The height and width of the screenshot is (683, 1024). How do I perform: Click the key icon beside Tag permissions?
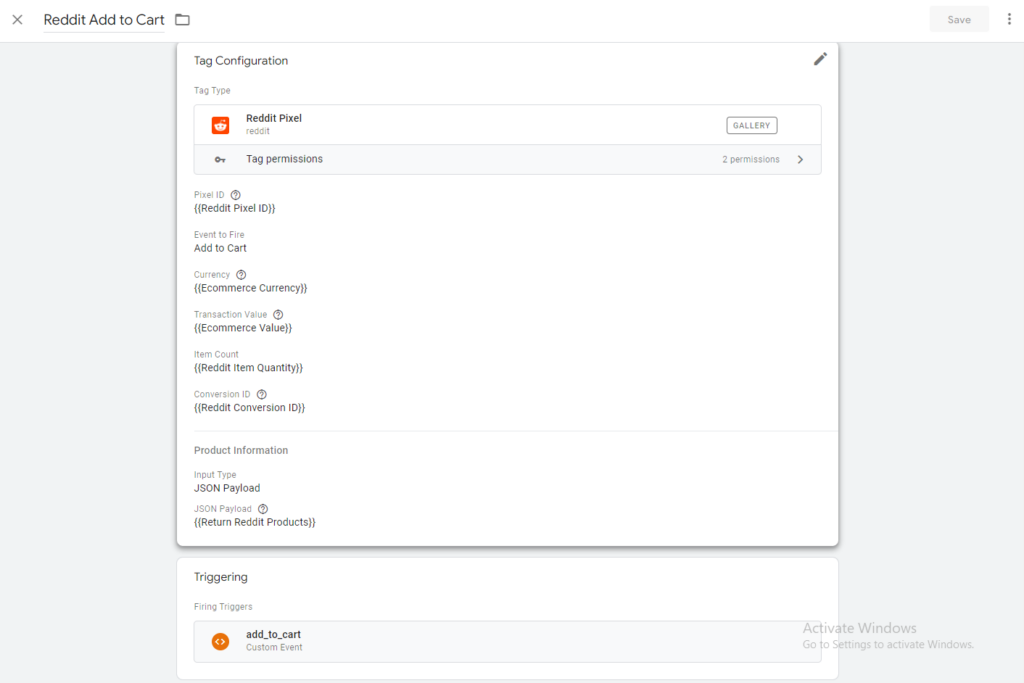220,159
